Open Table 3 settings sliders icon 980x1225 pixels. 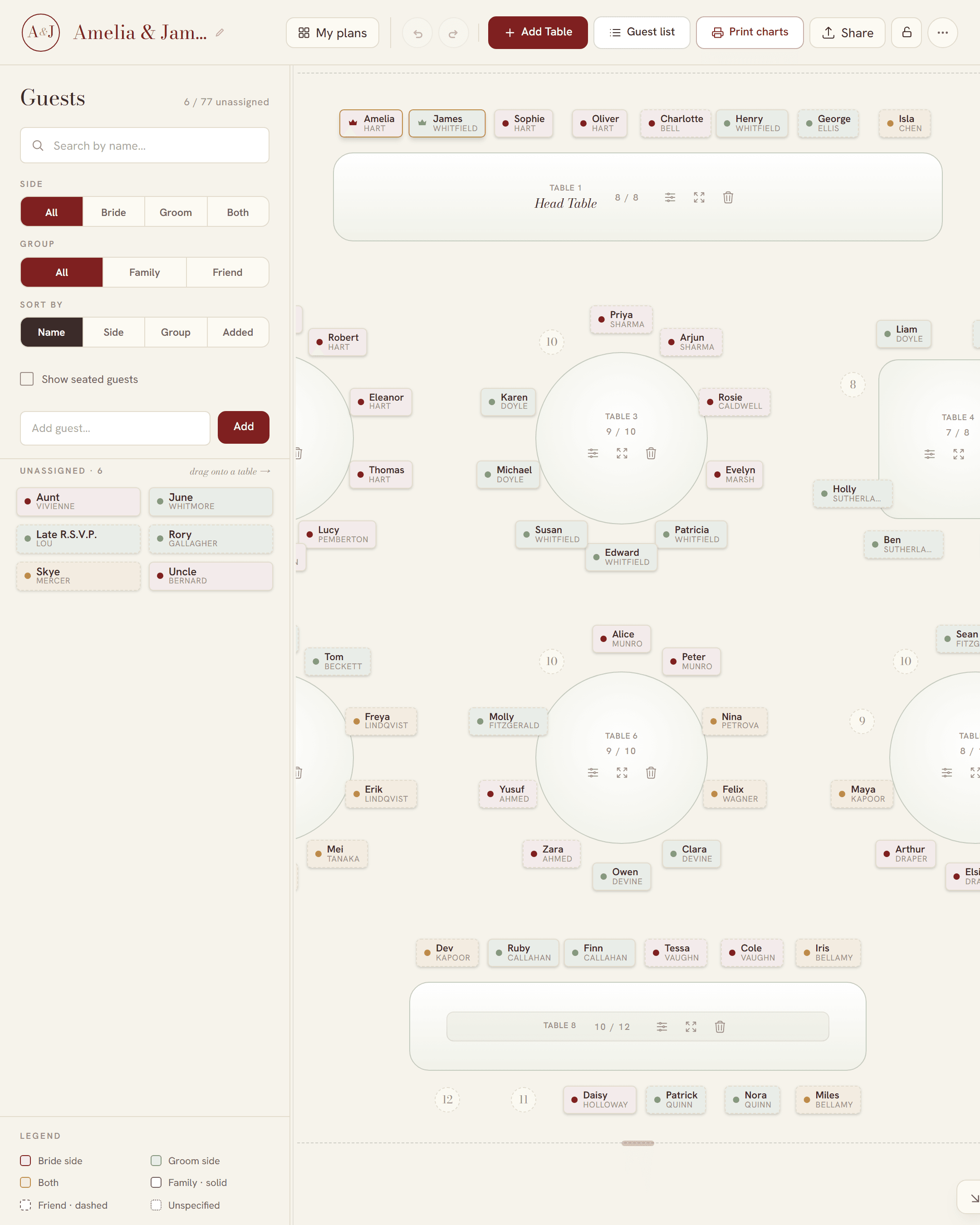point(593,453)
